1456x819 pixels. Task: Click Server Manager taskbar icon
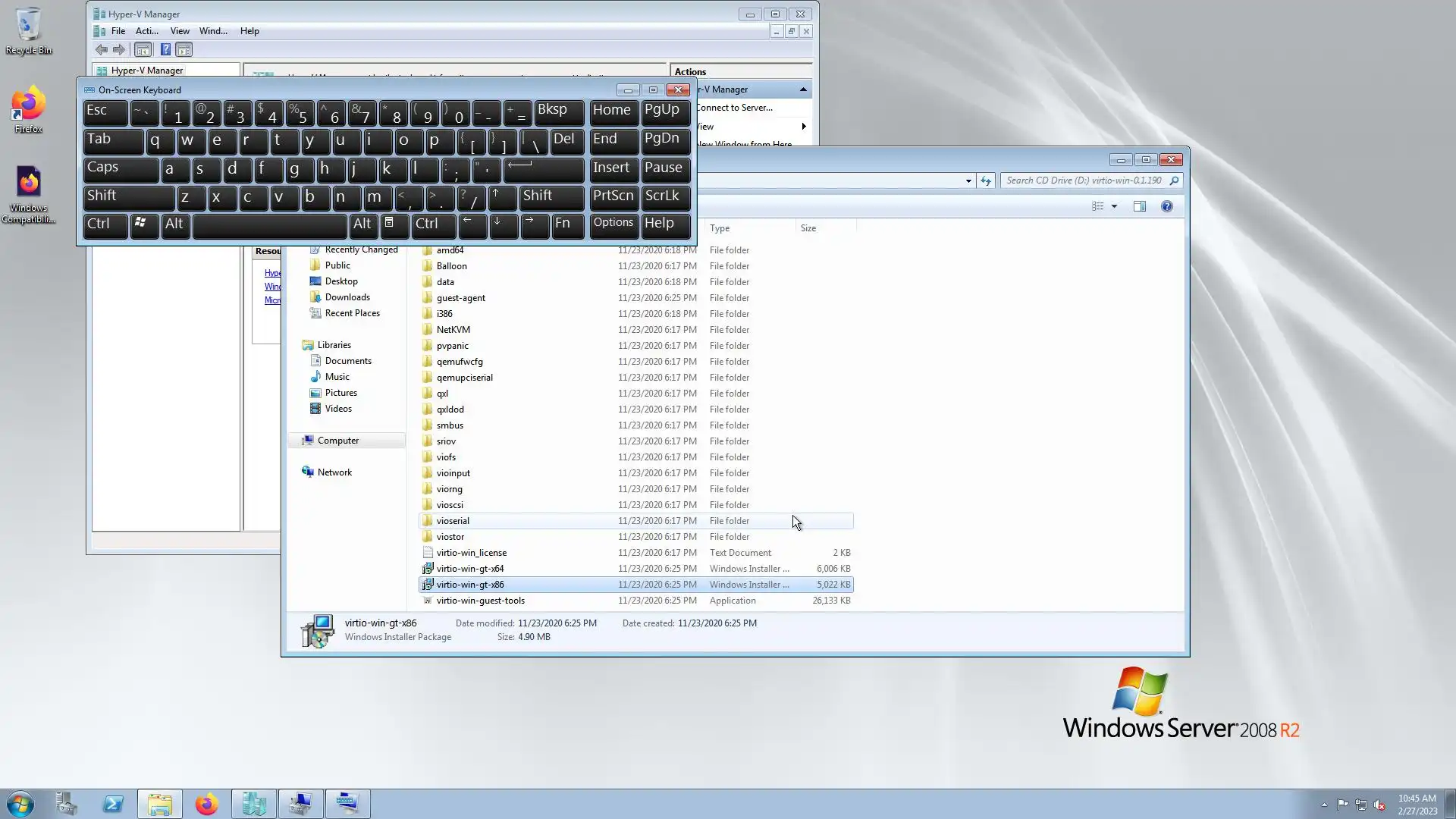click(x=66, y=804)
